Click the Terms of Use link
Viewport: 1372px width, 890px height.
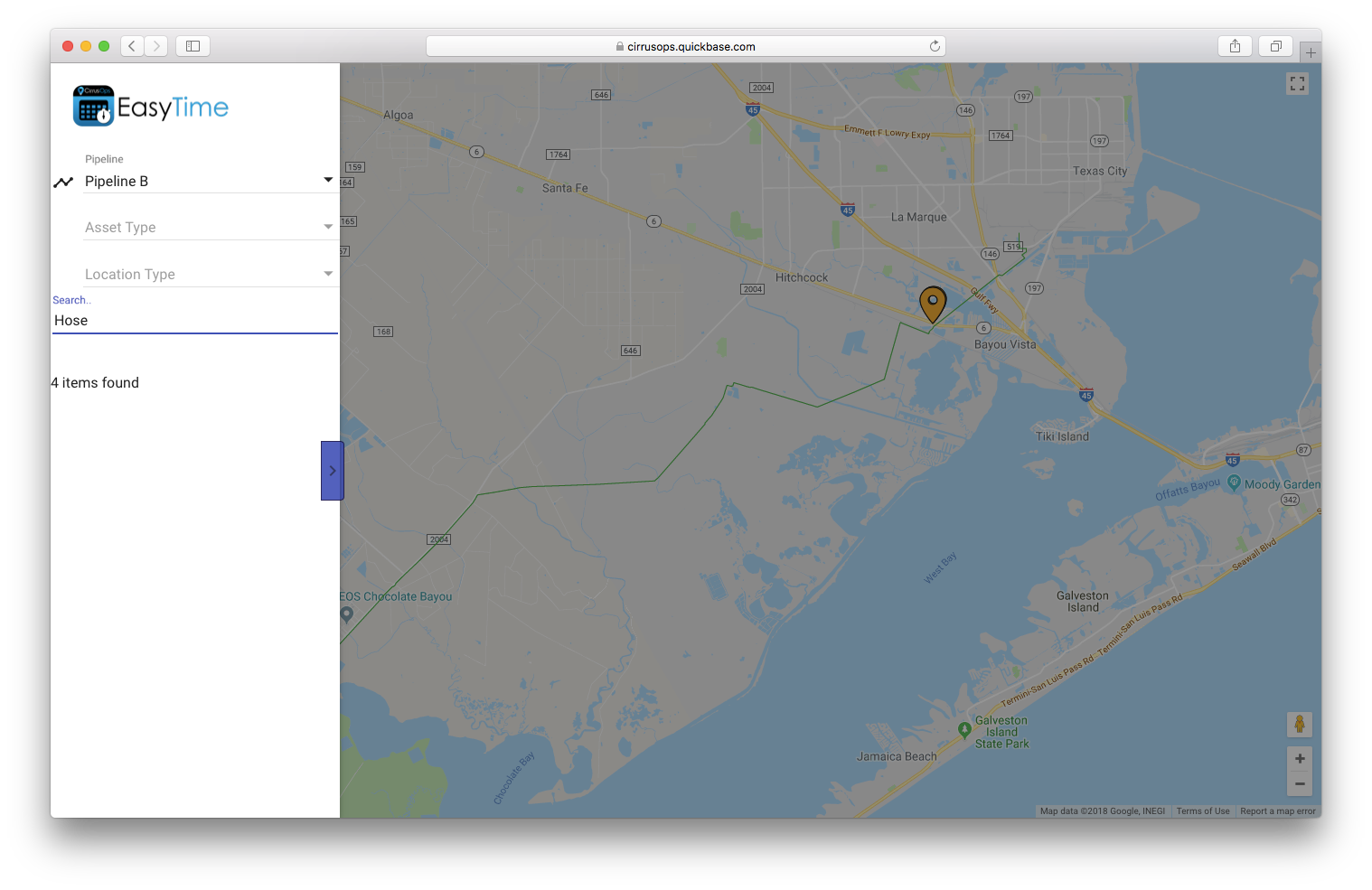click(x=1203, y=810)
